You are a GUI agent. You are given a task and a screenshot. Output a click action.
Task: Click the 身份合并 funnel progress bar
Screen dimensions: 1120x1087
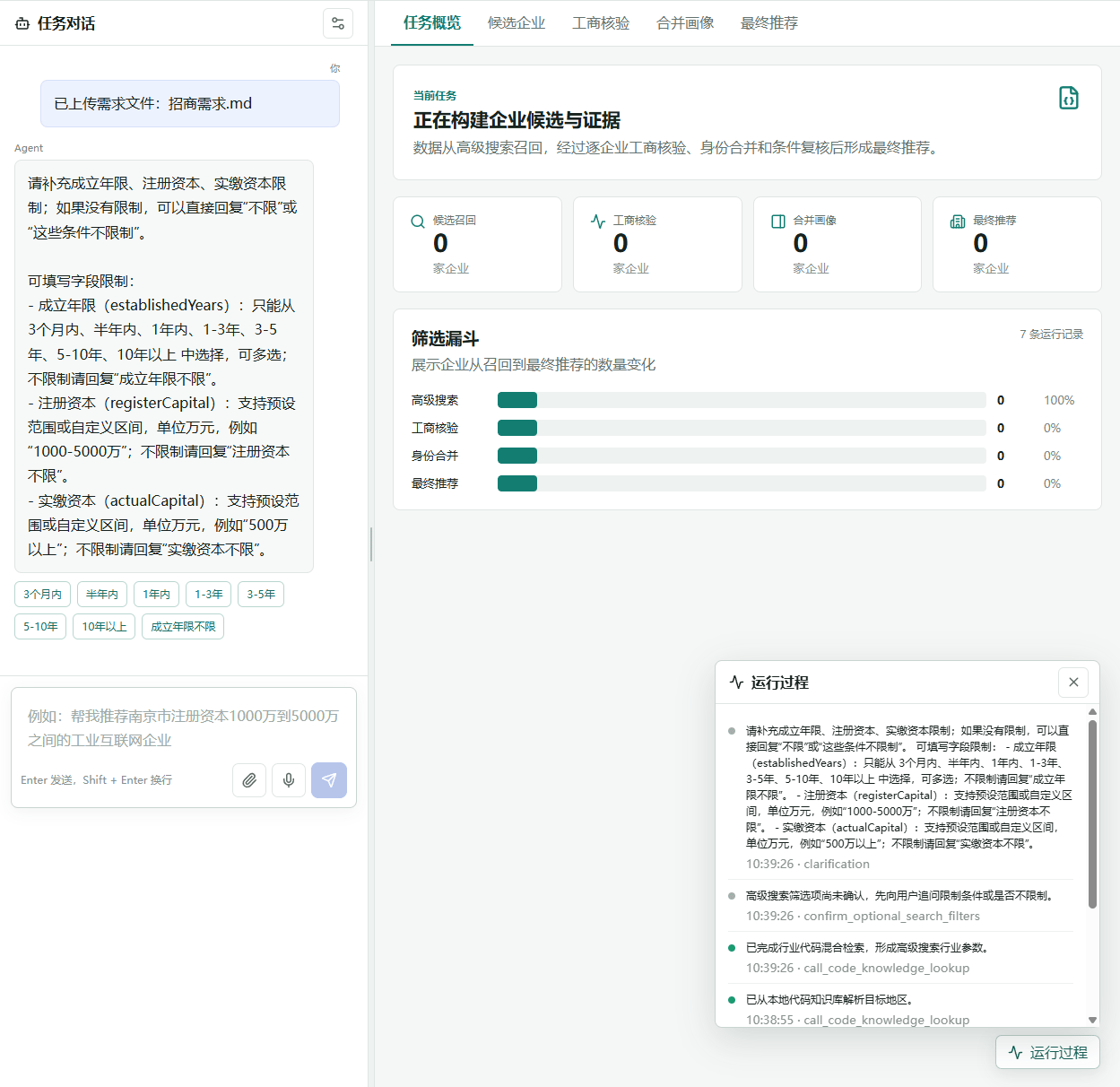pyautogui.click(x=742, y=456)
